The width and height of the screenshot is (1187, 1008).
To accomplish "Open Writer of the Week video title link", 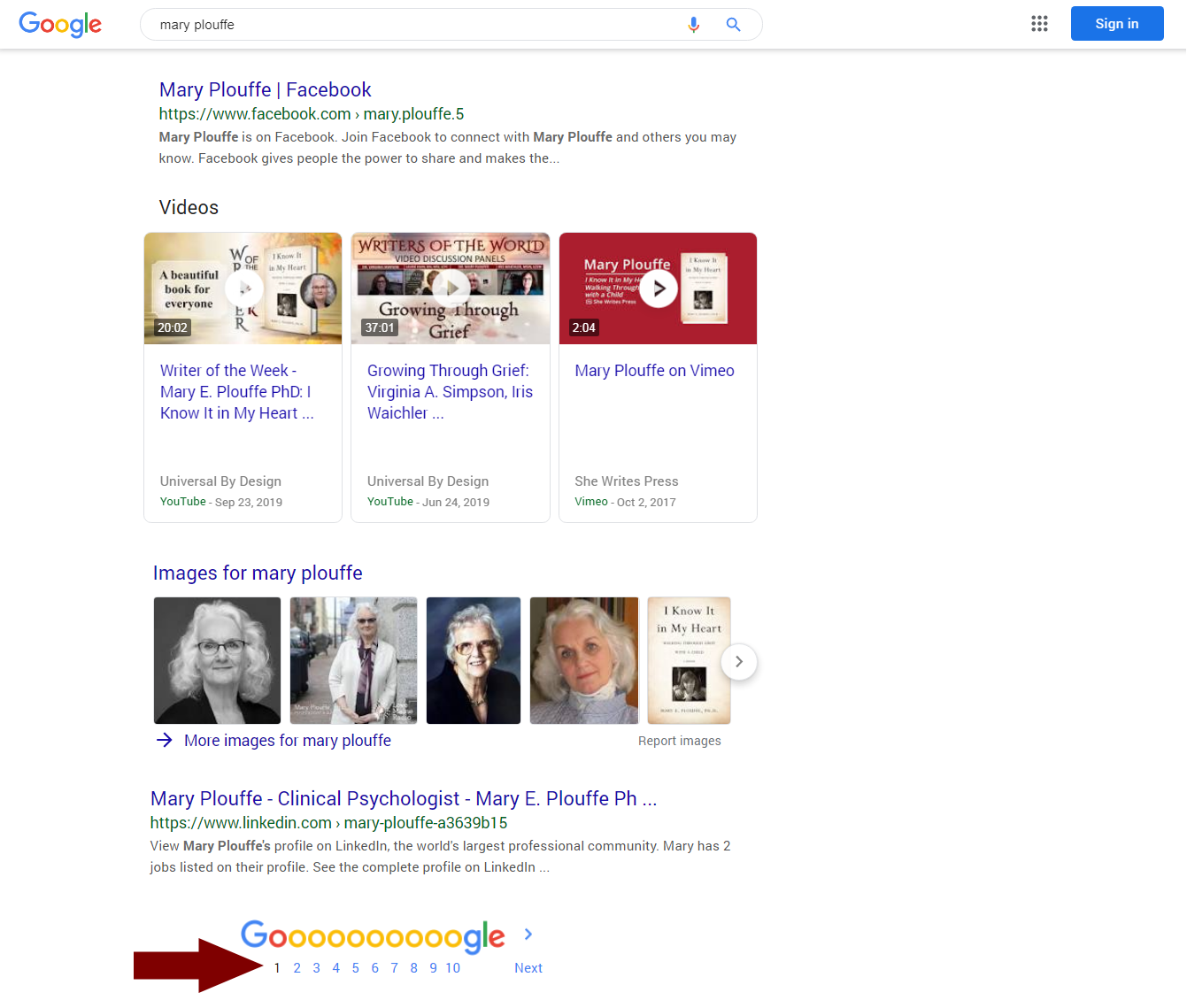I will tap(237, 392).
